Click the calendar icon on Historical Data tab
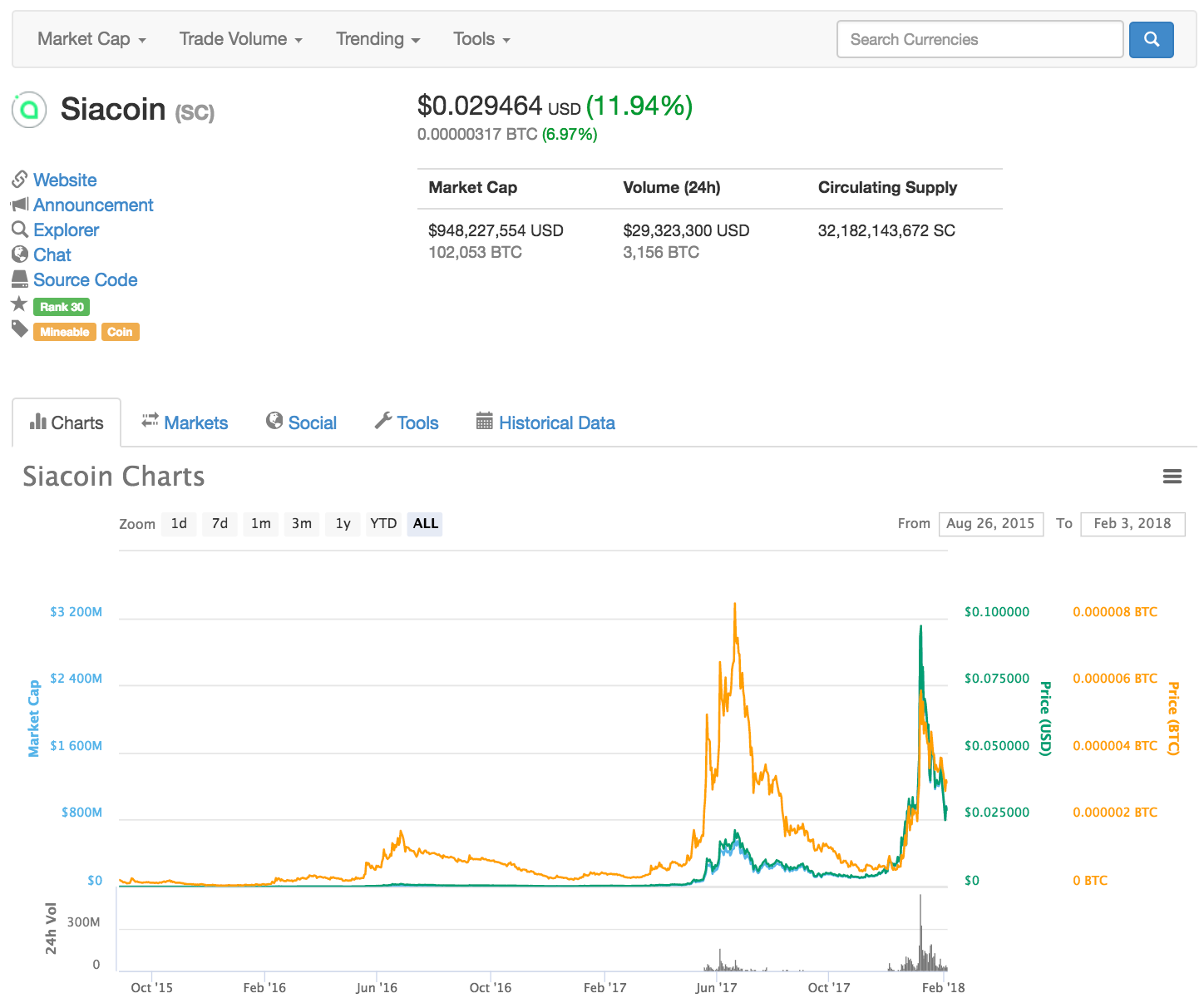Viewport: 1204px width, 1008px height. point(485,421)
